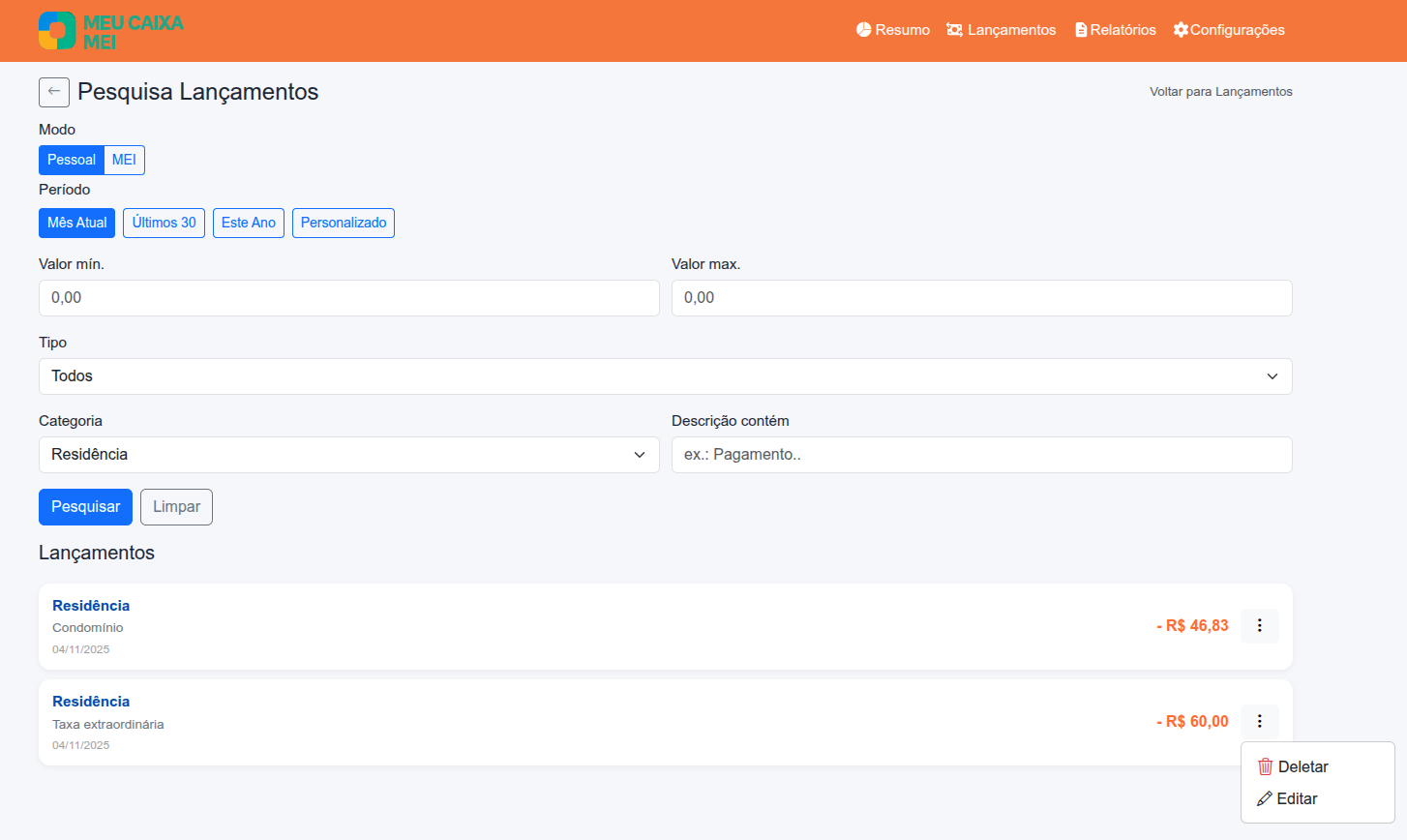Open the Categoria dropdown showing Residência
Image resolution: width=1407 pixels, height=840 pixels.
(348, 455)
